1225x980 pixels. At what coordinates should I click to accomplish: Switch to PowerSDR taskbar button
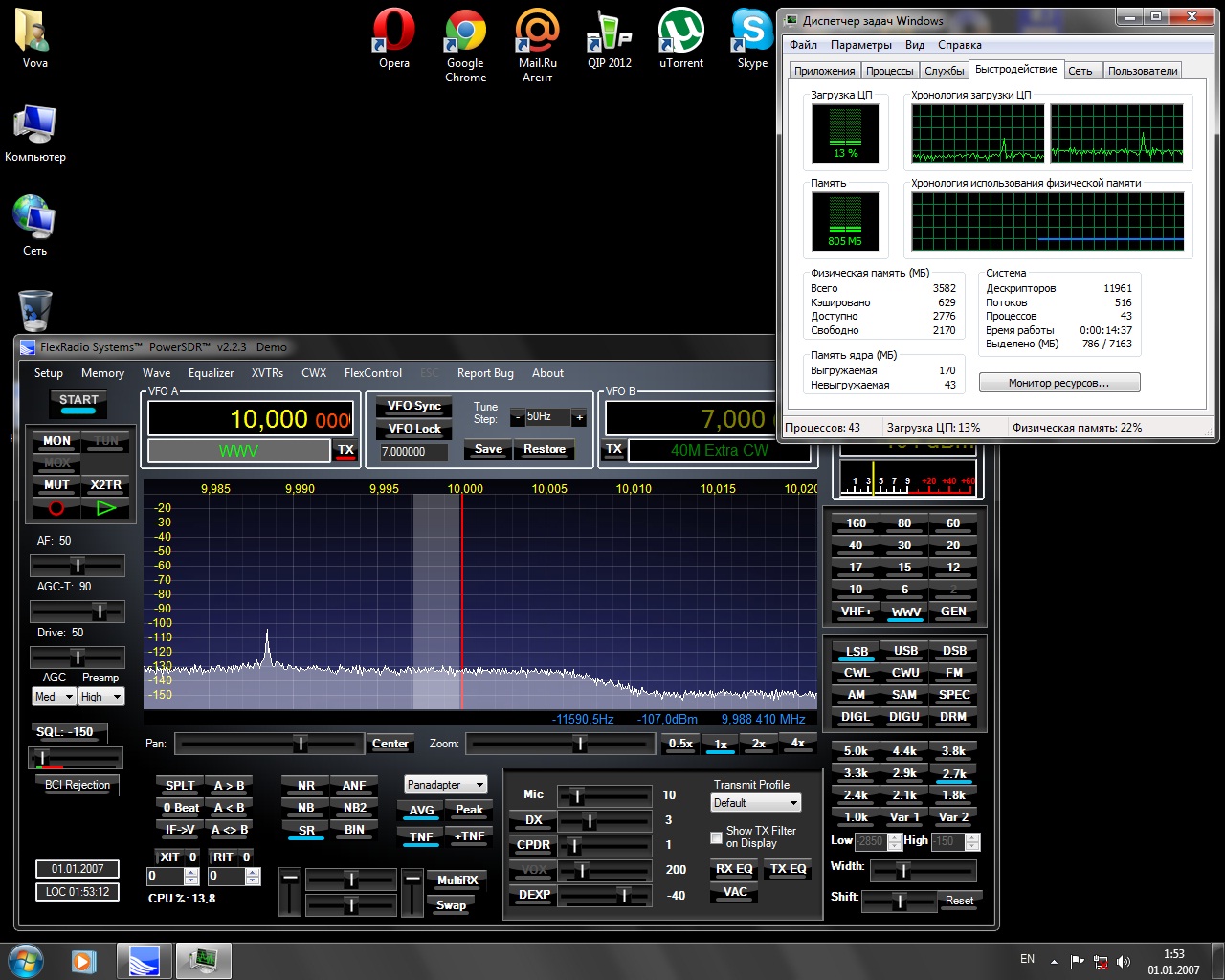pos(145,960)
